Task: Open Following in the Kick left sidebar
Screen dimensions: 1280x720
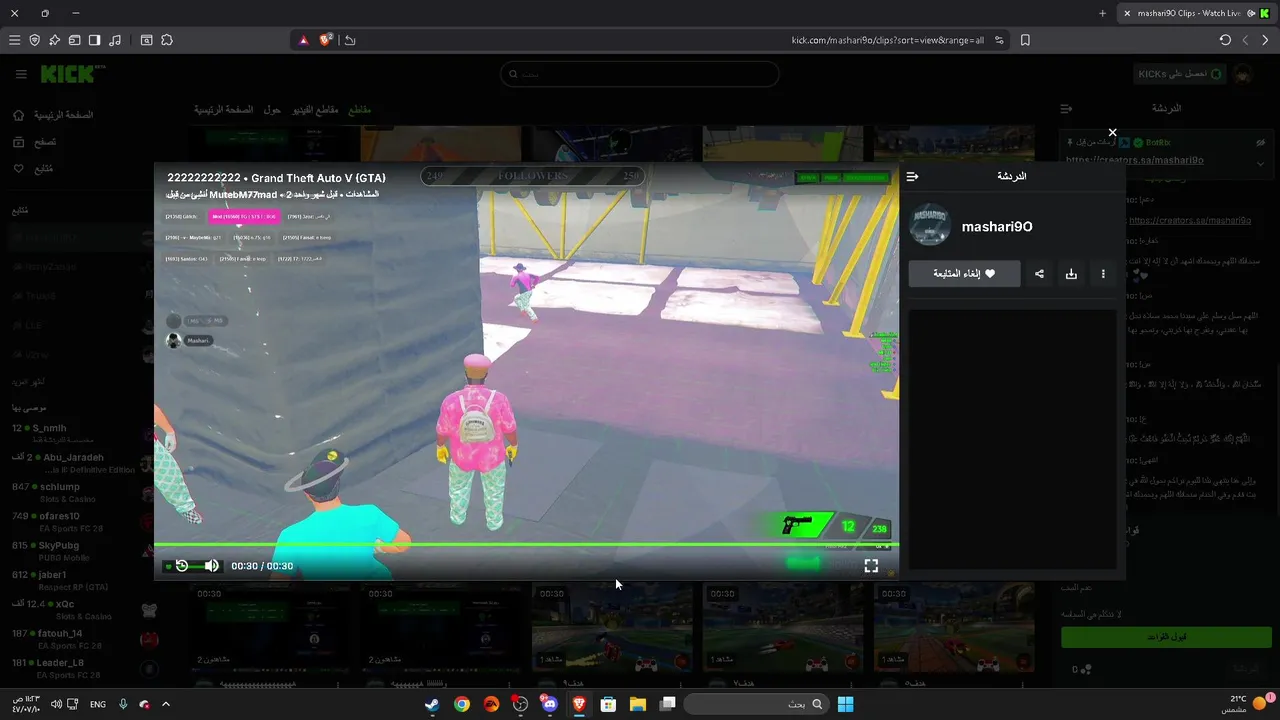Action: [x=34, y=169]
